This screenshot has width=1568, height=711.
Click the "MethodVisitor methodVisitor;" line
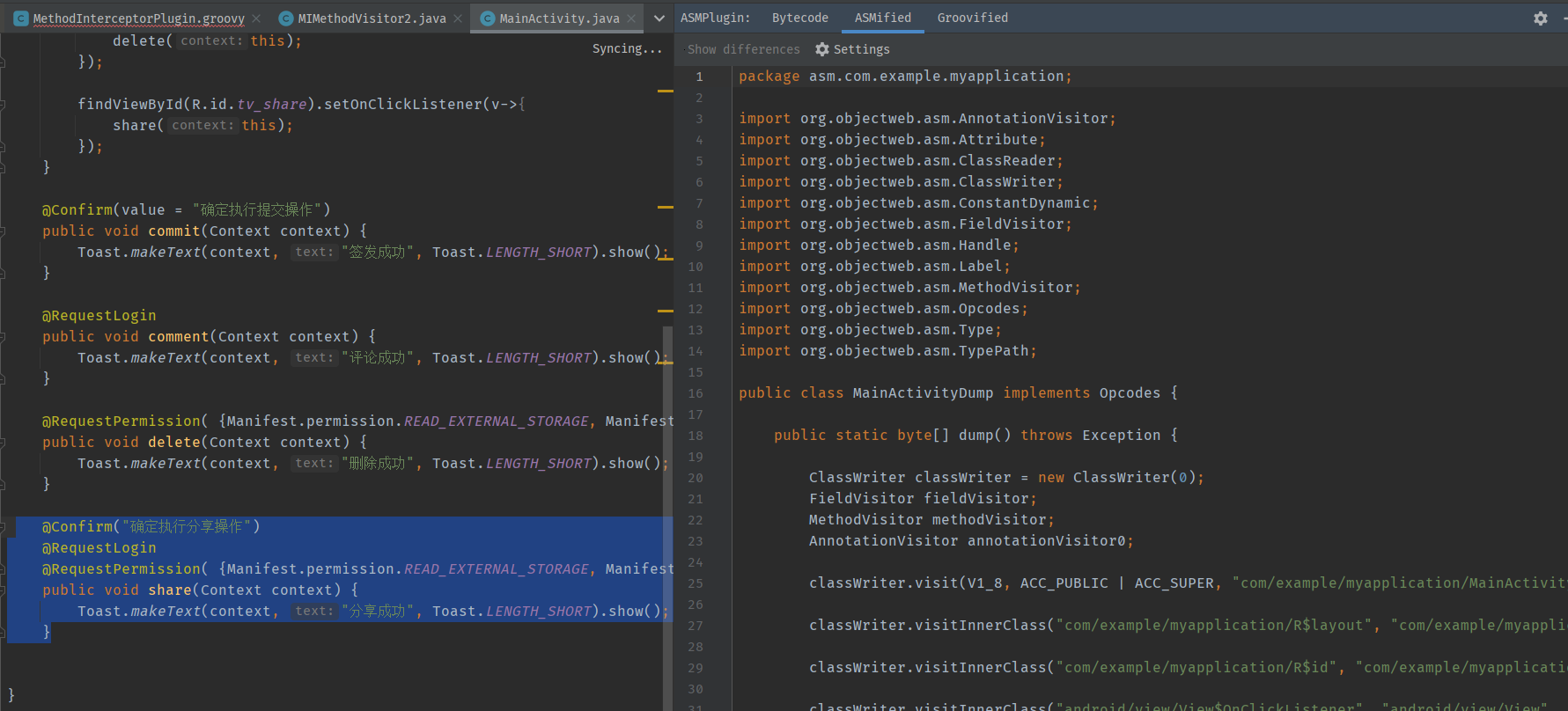click(x=931, y=520)
